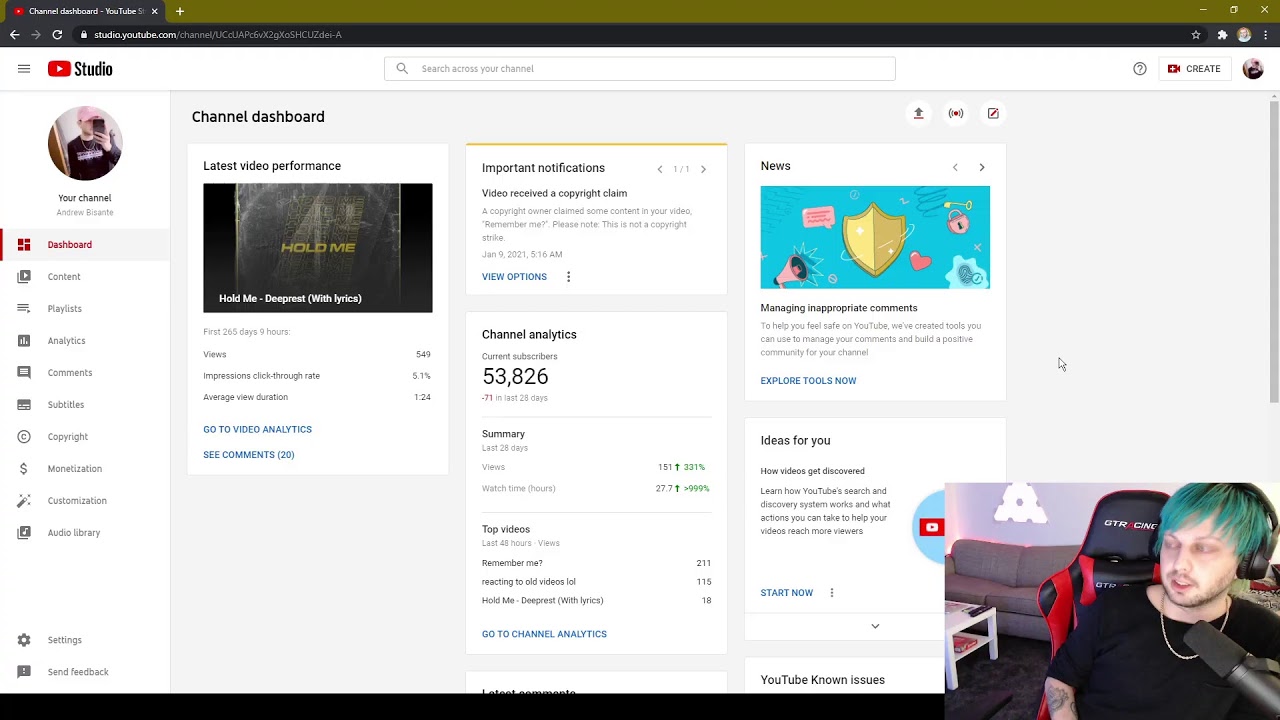Click the YouTube Studio logo
Viewport: 1280px width, 720px height.
(80, 69)
